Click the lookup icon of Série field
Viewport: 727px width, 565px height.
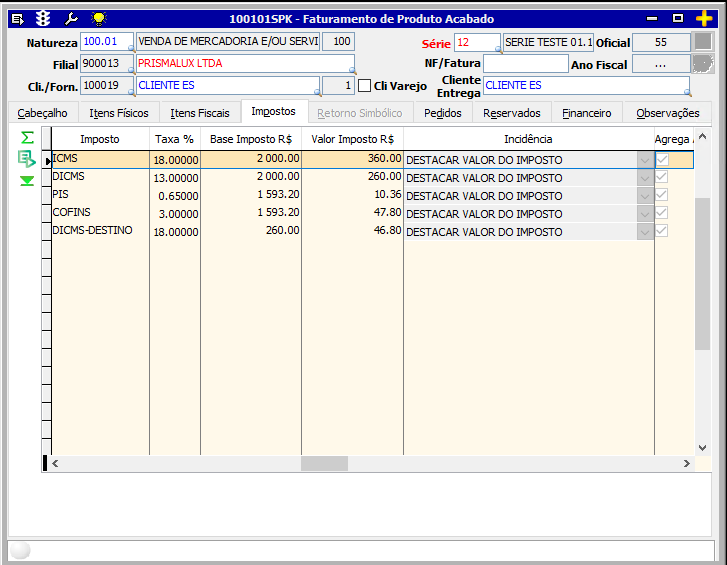(498, 49)
